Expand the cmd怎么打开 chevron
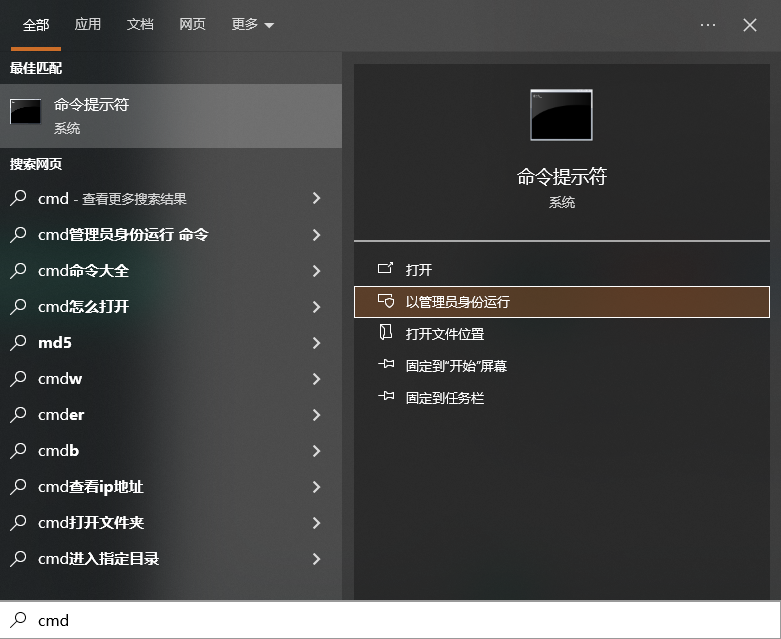Image resolution: width=781 pixels, height=639 pixels. (316, 307)
